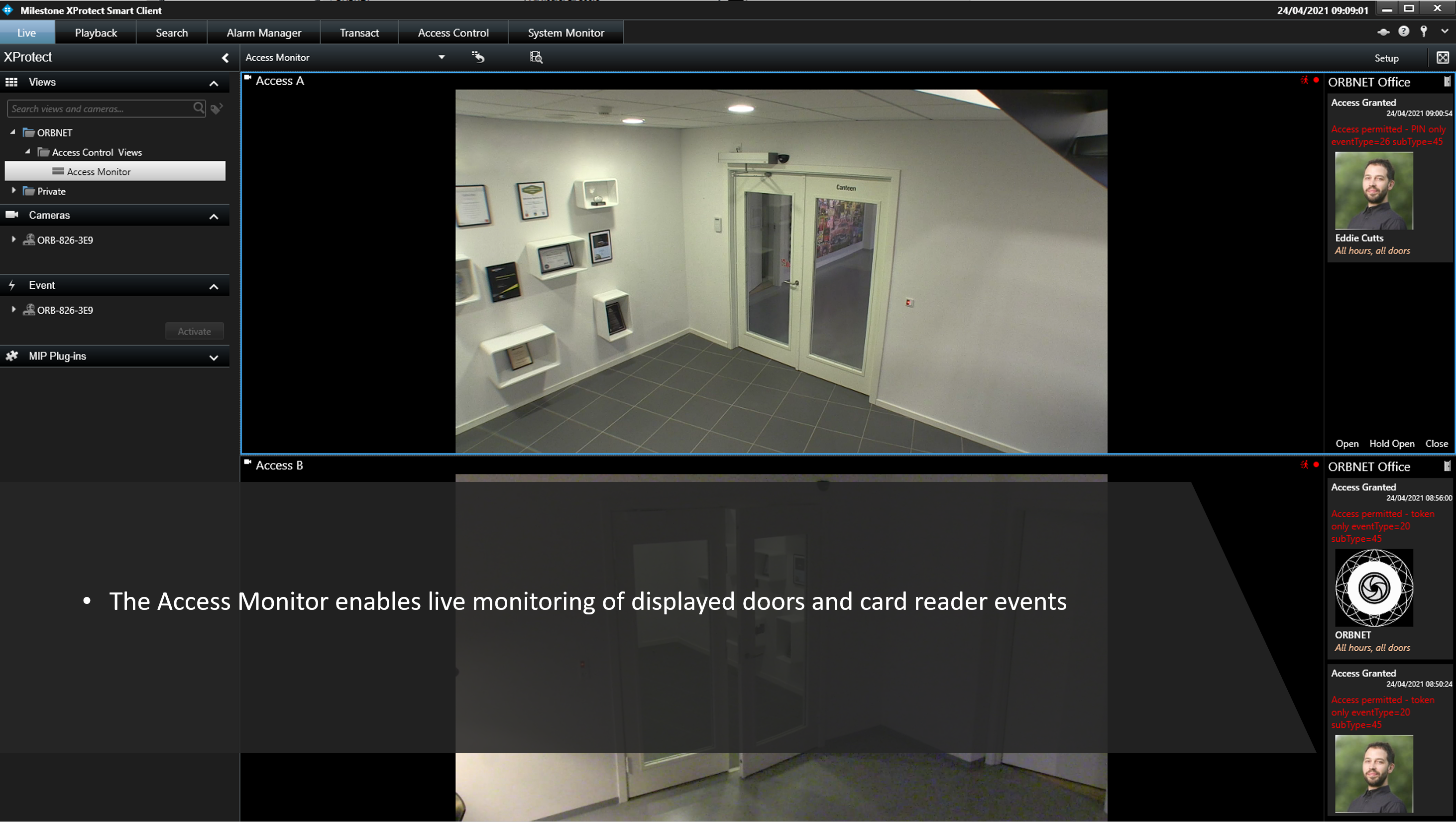The width and height of the screenshot is (1456, 822).
Task: Open the status indicator icon beside help
Action: [x=1383, y=32]
